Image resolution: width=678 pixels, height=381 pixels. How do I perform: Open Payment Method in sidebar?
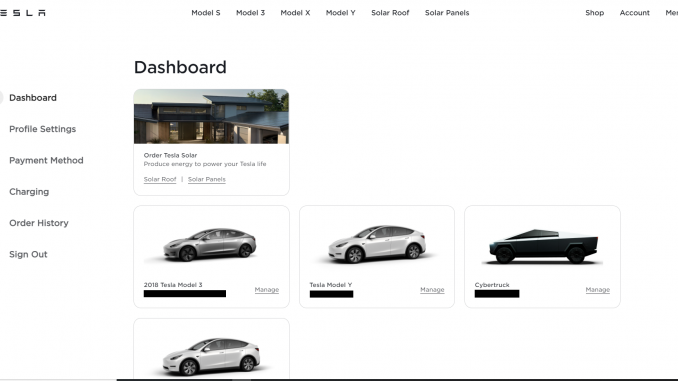tap(46, 160)
